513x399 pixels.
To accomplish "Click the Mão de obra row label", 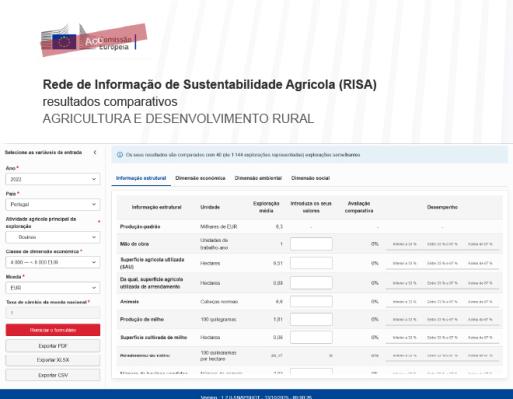I will [134, 244].
